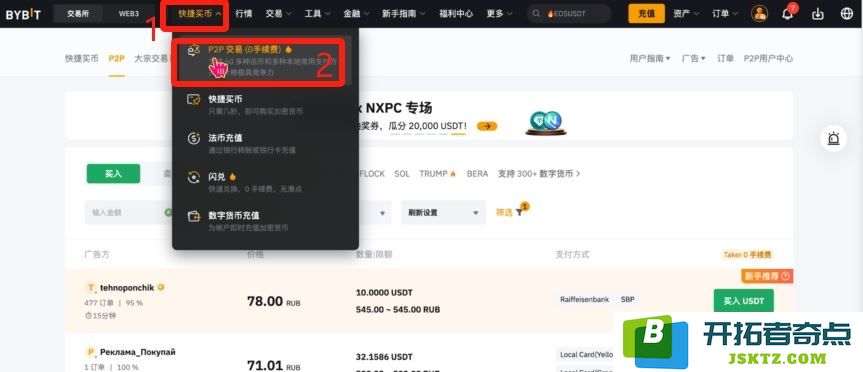Click the T avatar of tehnoponchik

pyautogui.click(x=91, y=287)
